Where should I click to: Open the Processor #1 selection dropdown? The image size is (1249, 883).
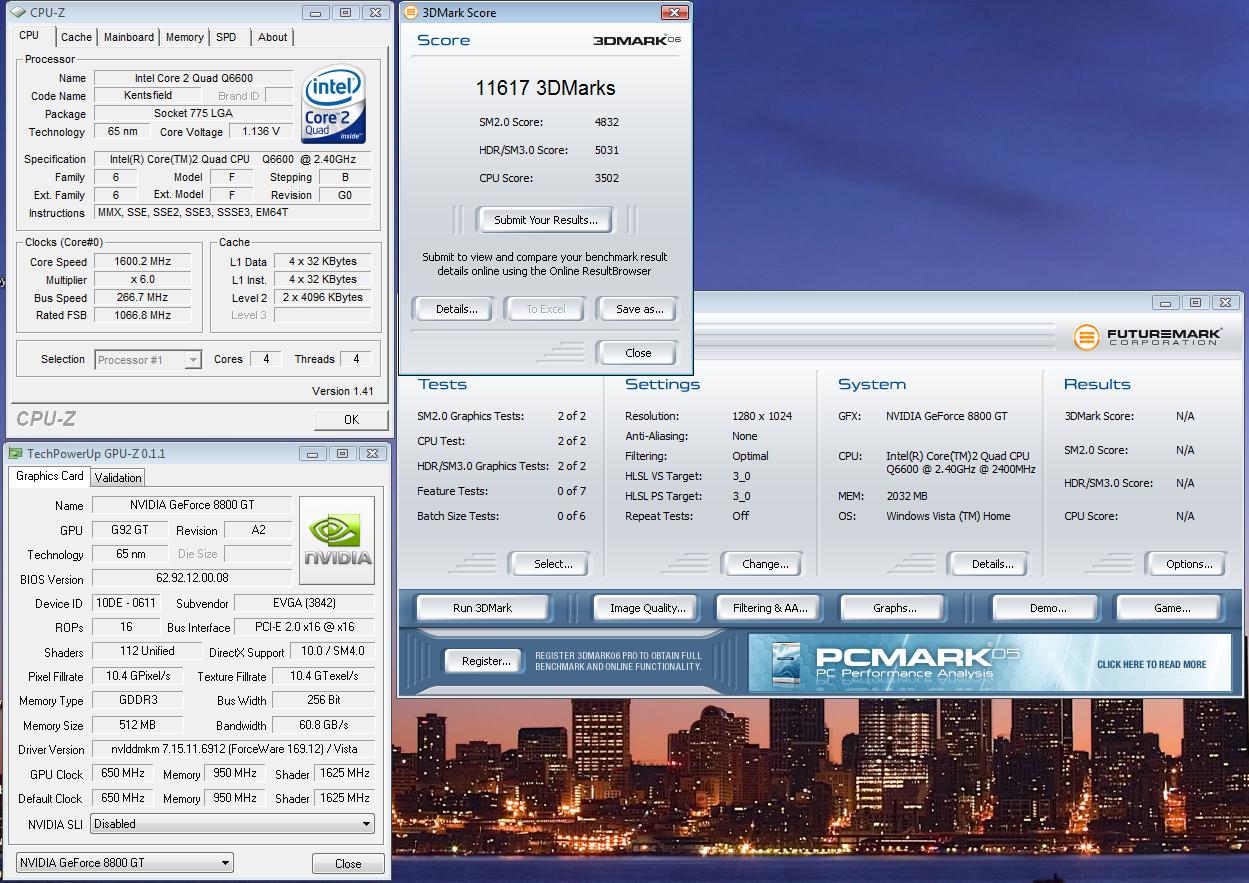(x=148, y=360)
